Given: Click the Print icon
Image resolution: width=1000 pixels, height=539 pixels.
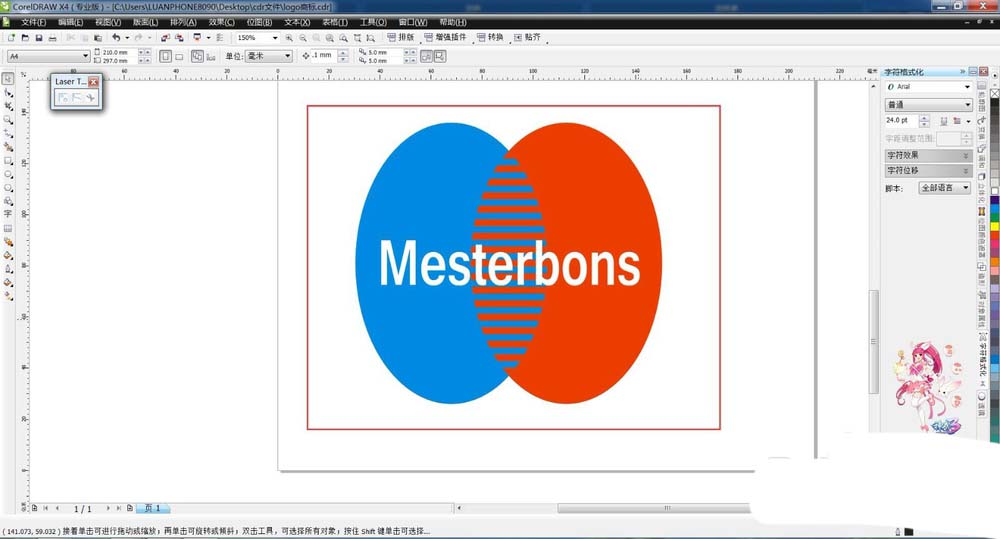Looking at the screenshot, I should click(x=52, y=38).
